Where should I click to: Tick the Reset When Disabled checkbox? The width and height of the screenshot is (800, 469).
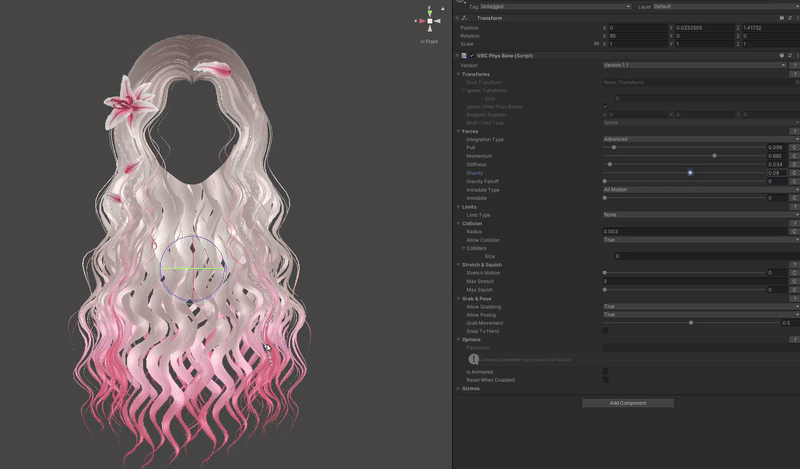pyautogui.click(x=606, y=380)
